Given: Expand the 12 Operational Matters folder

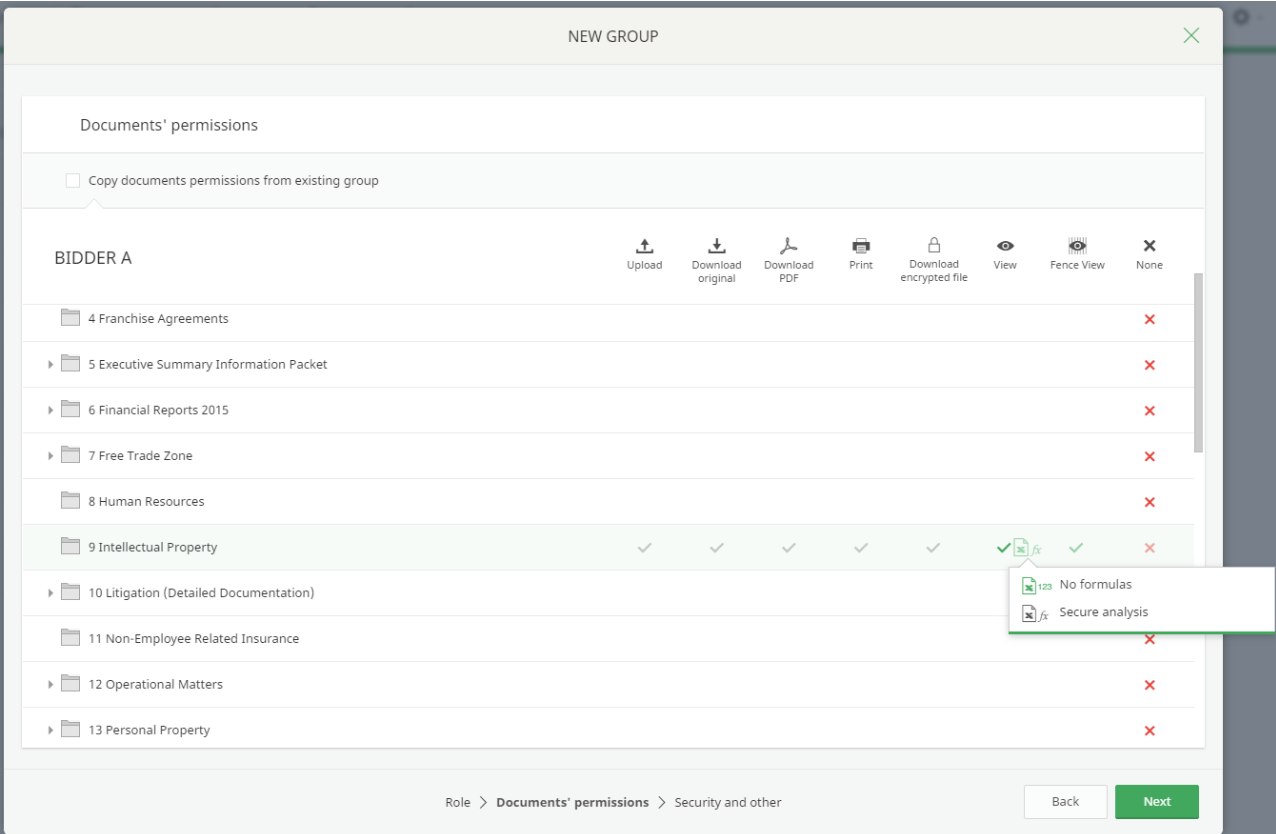Looking at the screenshot, I should tap(50, 684).
